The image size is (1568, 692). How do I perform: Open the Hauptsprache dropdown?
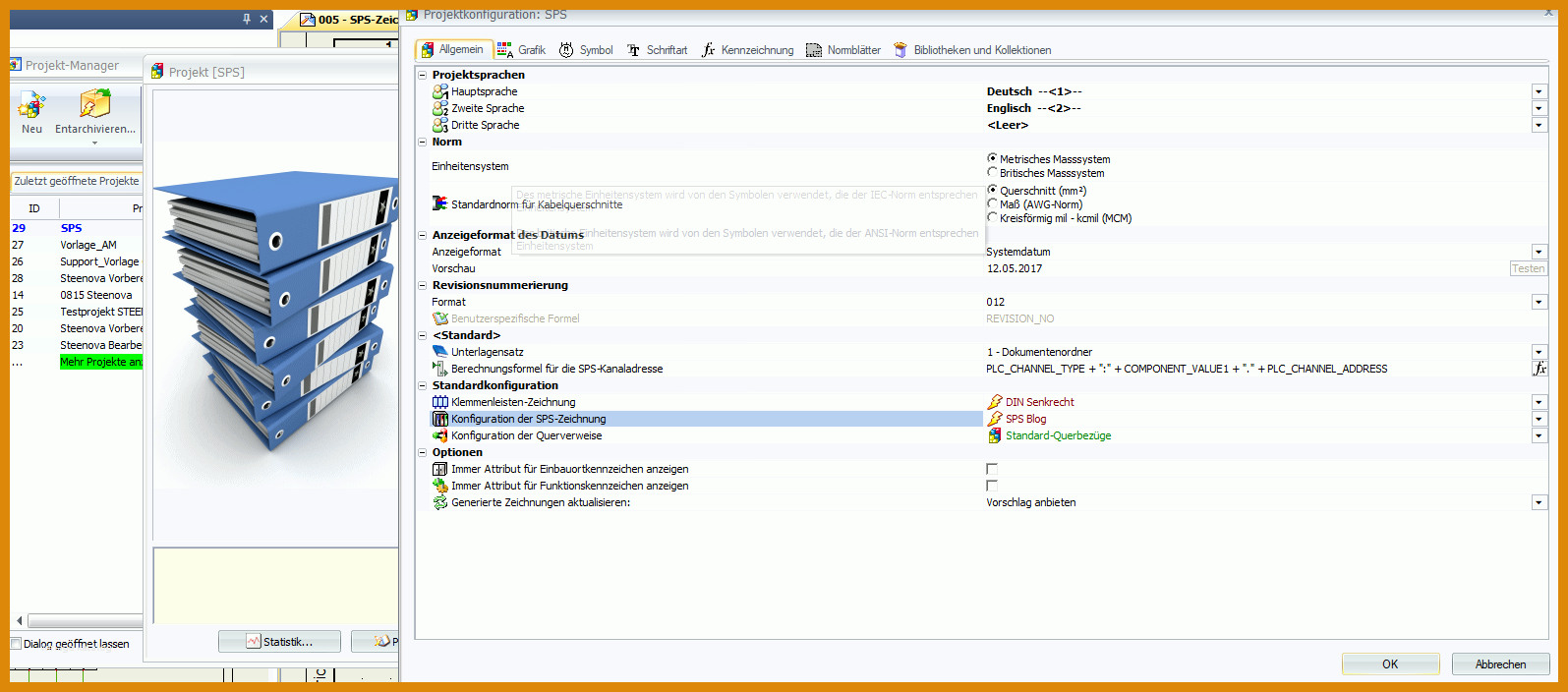(1539, 91)
